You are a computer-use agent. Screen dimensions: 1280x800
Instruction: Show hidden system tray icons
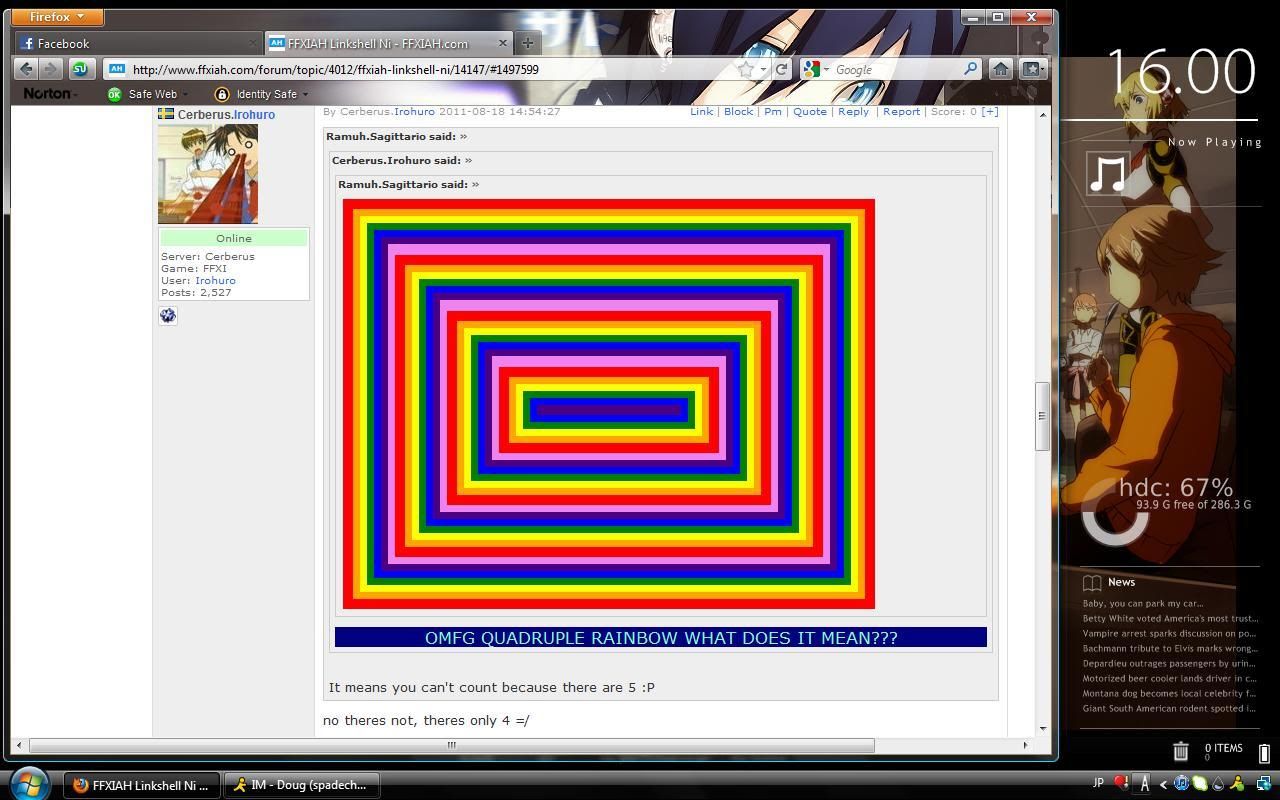point(1163,784)
